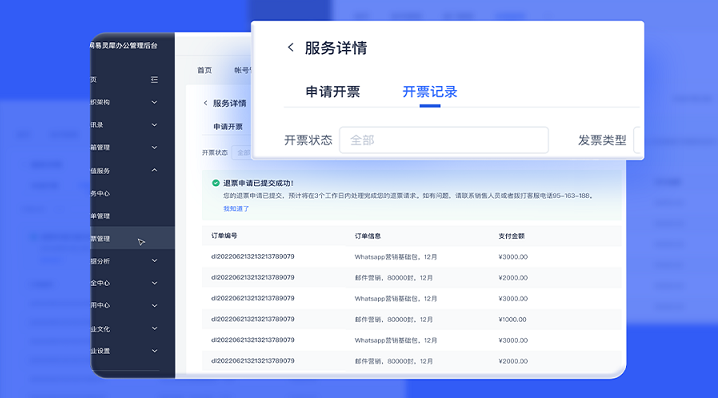The height and width of the screenshot is (399, 718).
Task: Select the 首页 breadcrumb tab
Action: point(205,70)
